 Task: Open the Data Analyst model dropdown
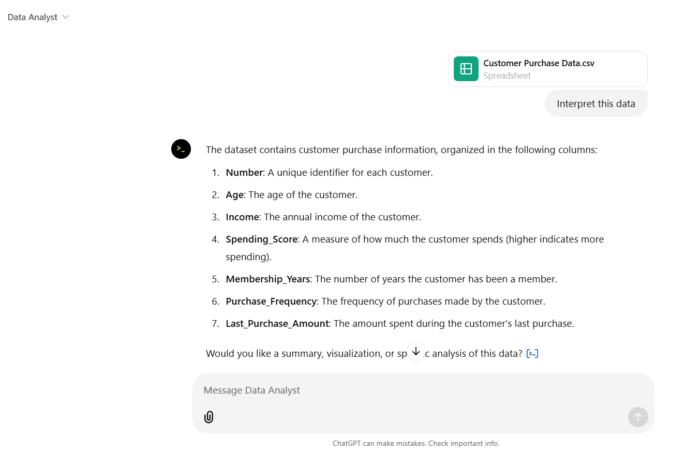(x=38, y=17)
